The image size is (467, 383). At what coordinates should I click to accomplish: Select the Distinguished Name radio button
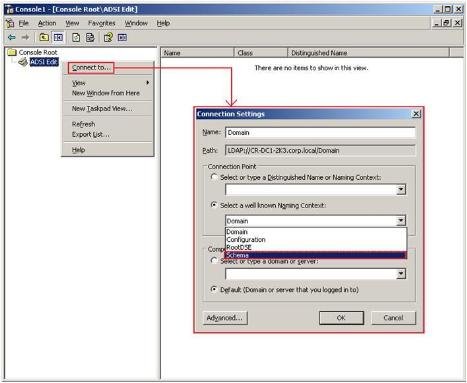pos(214,177)
